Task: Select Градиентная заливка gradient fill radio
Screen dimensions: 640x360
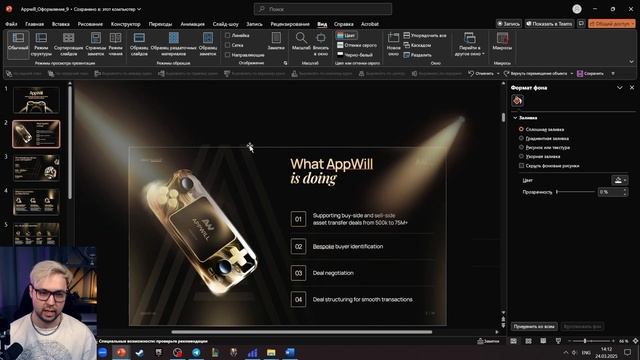Action: [521, 138]
